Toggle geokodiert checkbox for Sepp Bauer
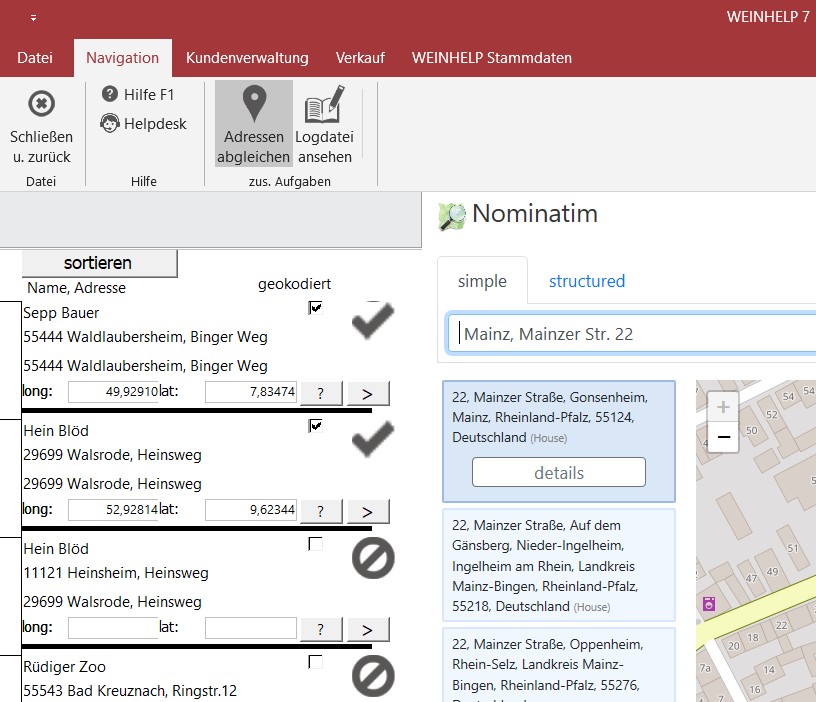The width and height of the screenshot is (816, 702). click(x=316, y=308)
